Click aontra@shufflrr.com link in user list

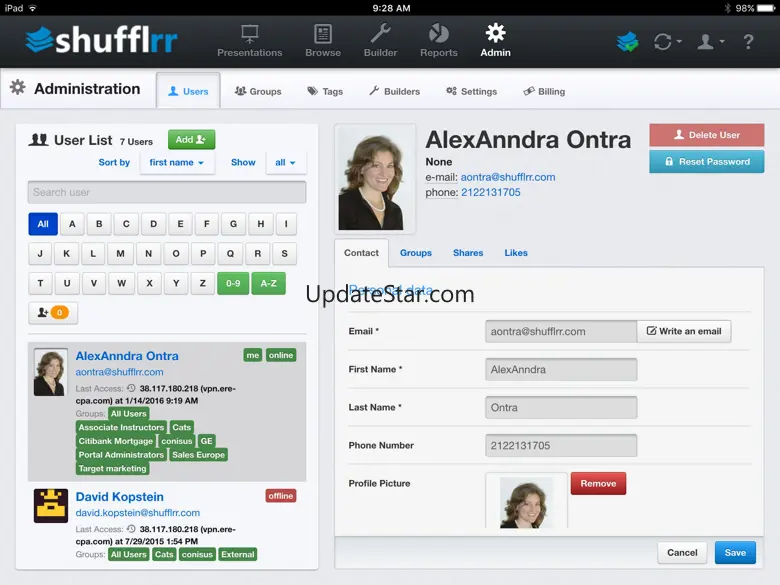point(119,372)
